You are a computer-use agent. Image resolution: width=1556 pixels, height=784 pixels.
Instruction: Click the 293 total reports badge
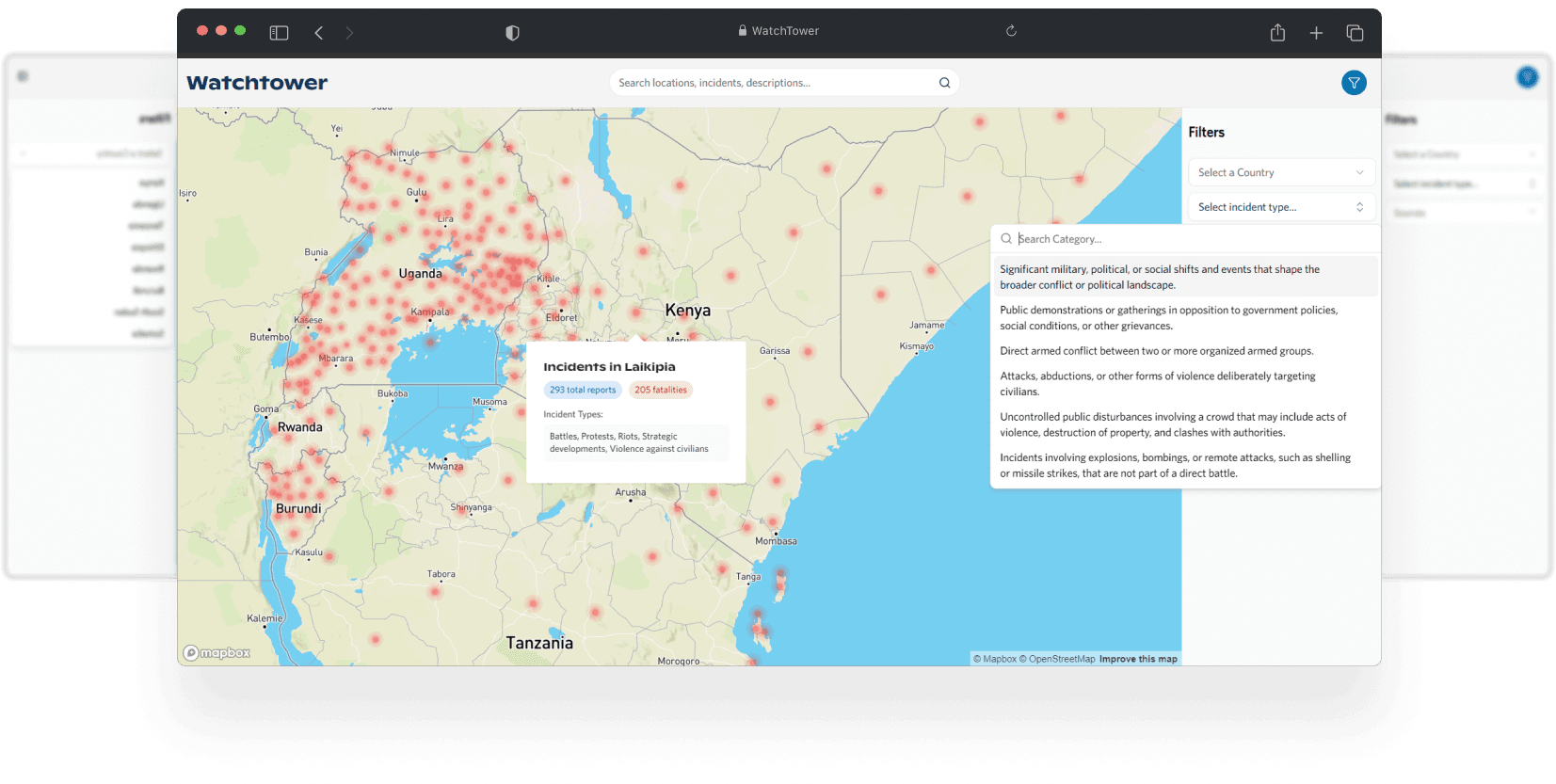(x=583, y=390)
